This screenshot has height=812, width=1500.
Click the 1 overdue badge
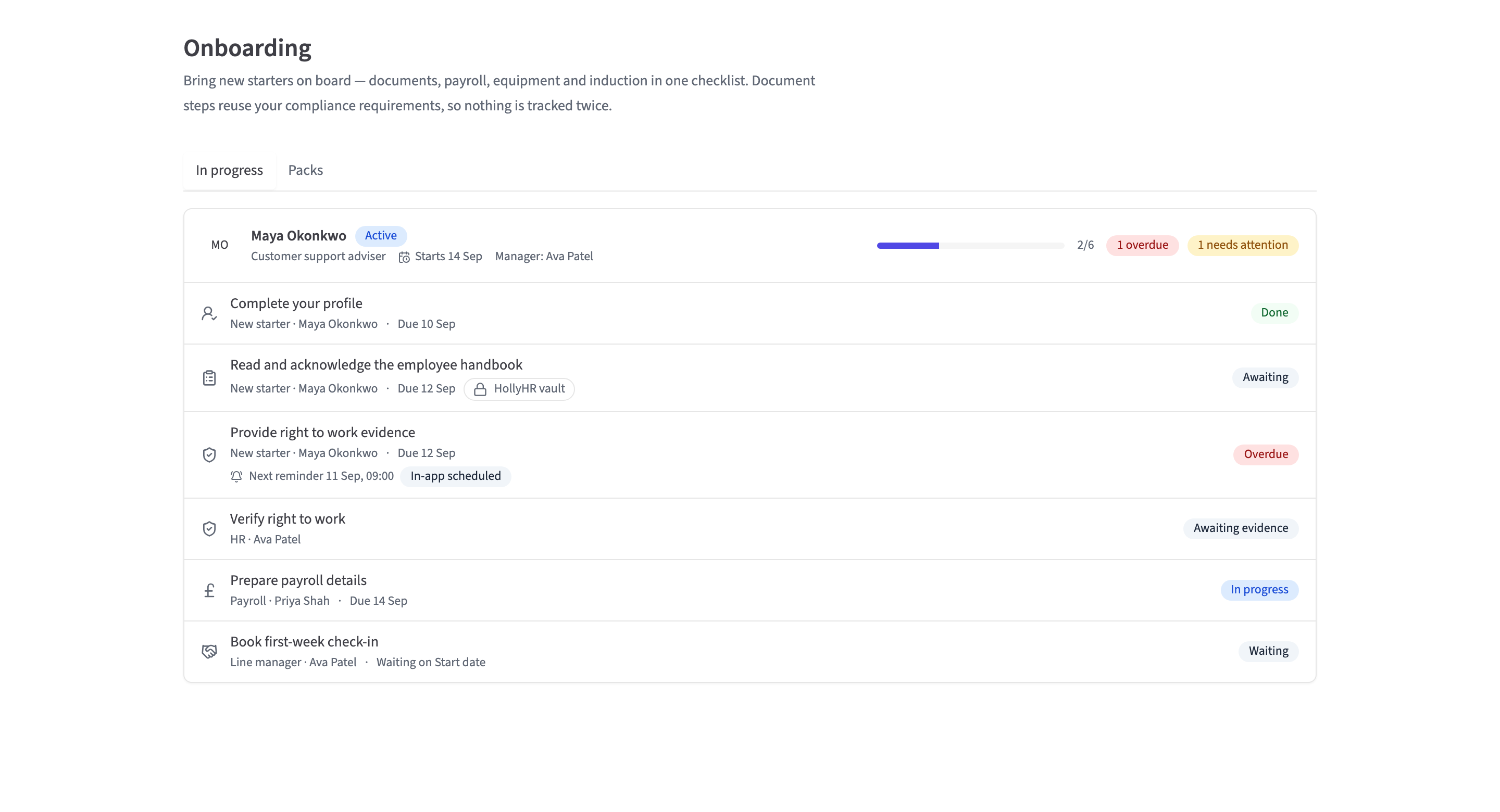coord(1143,245)
